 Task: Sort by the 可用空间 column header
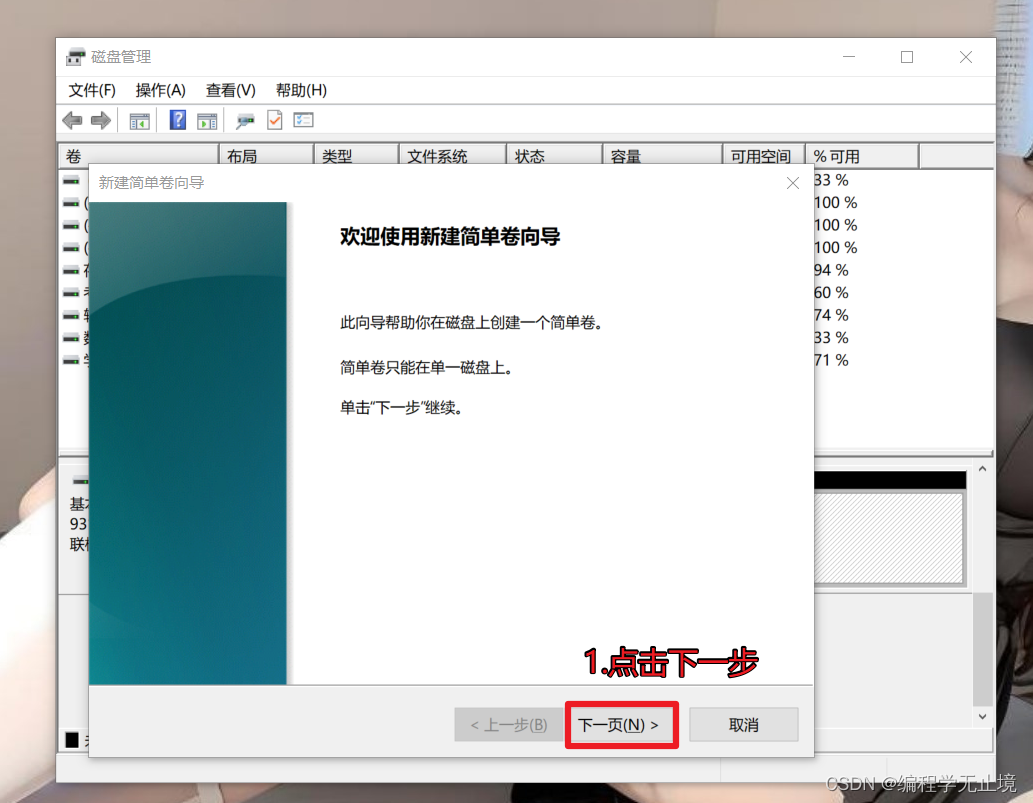764,156
